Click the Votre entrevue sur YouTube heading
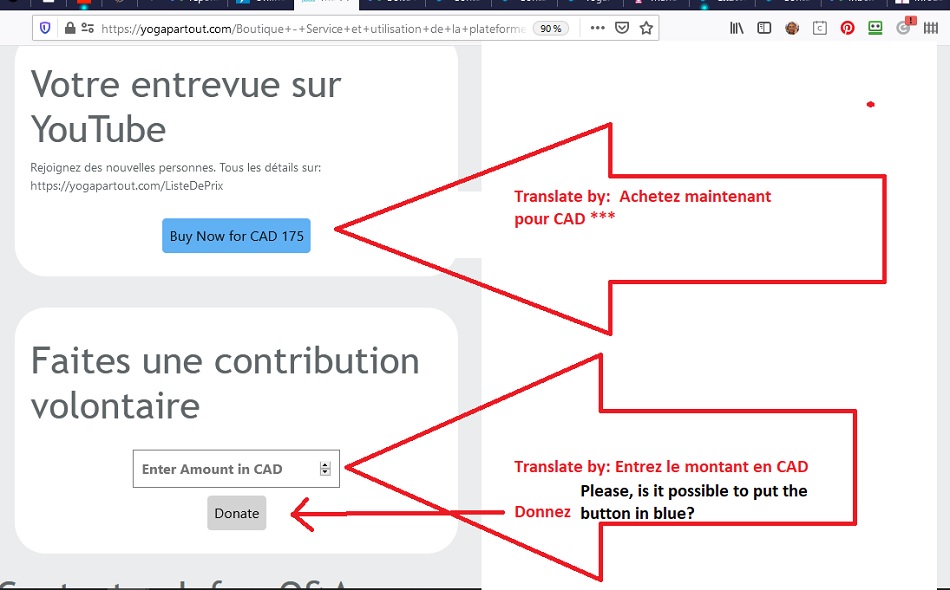The height and width of the screenshot is (590, 950). point(186,107)
